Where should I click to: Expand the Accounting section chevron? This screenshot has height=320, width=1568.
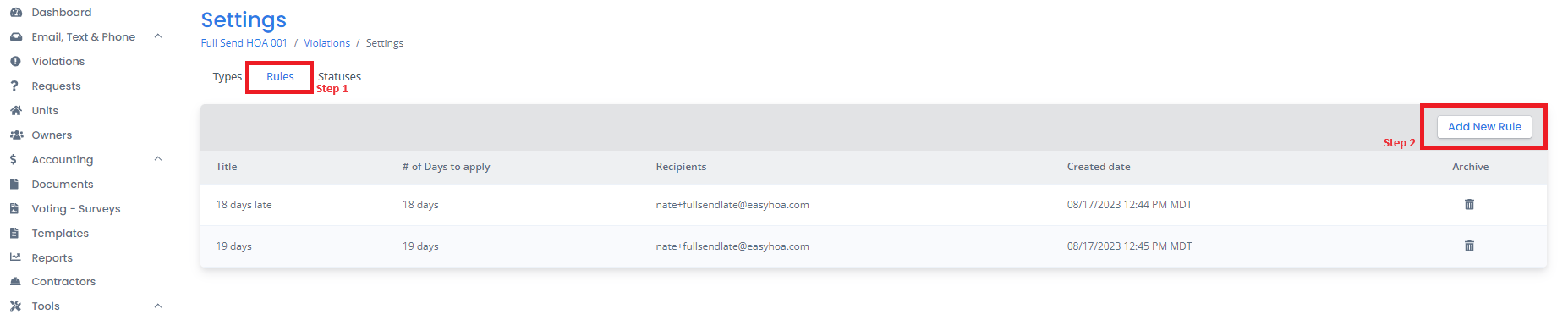[x=158, y=159]
